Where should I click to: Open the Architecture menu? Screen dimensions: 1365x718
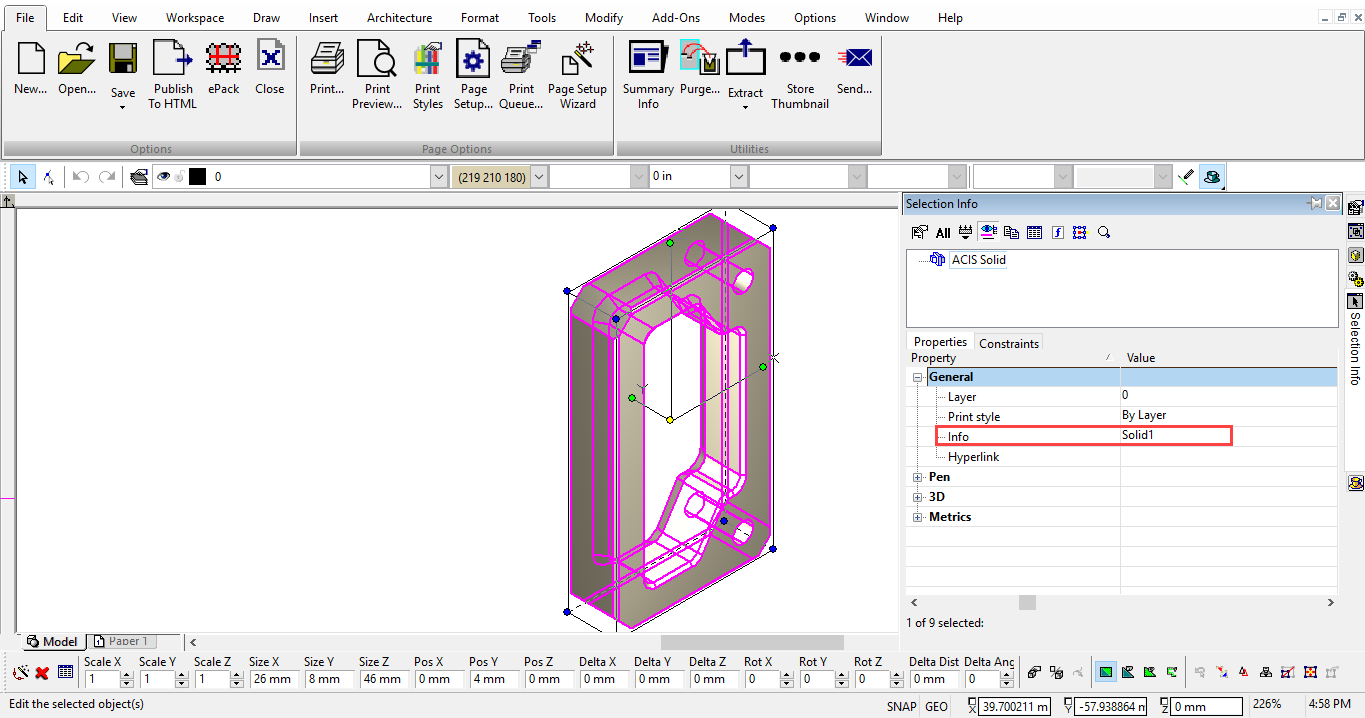coord(399,18)
